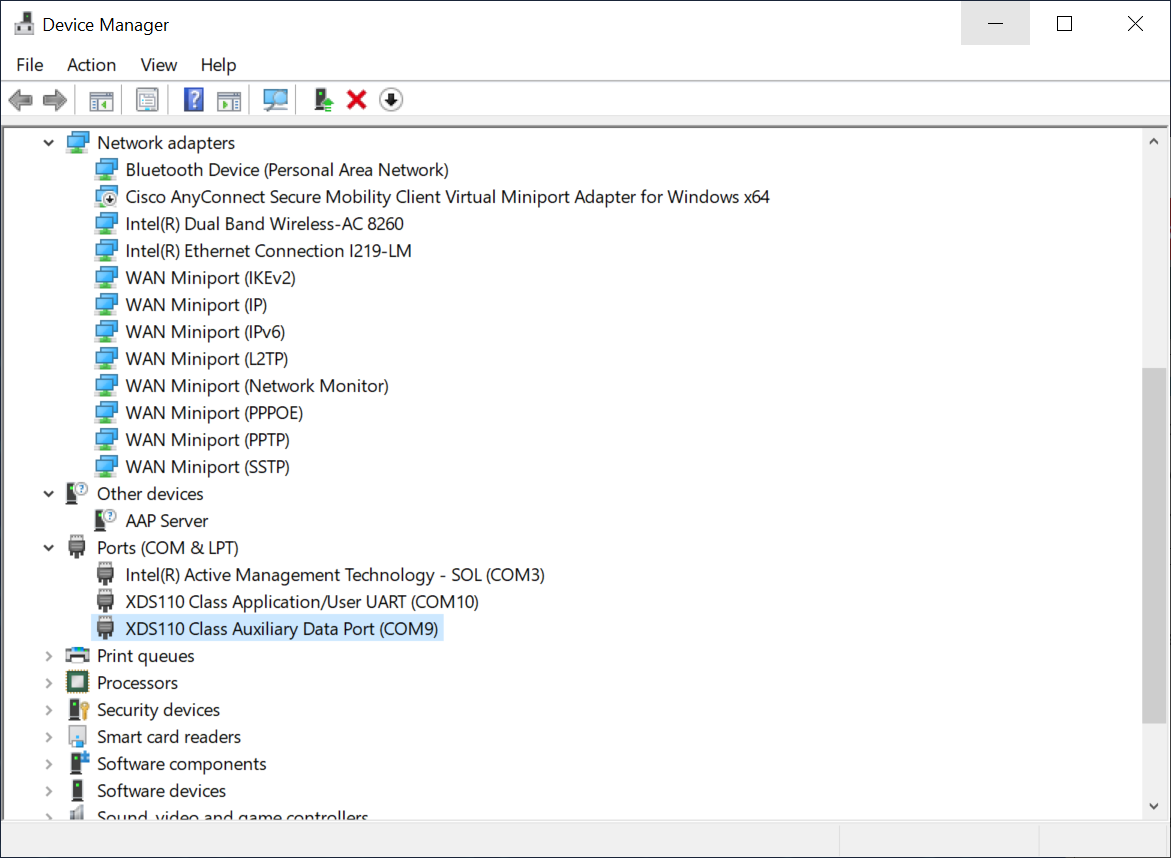Select WAN Miniport (SSTP)

[208, 467]
